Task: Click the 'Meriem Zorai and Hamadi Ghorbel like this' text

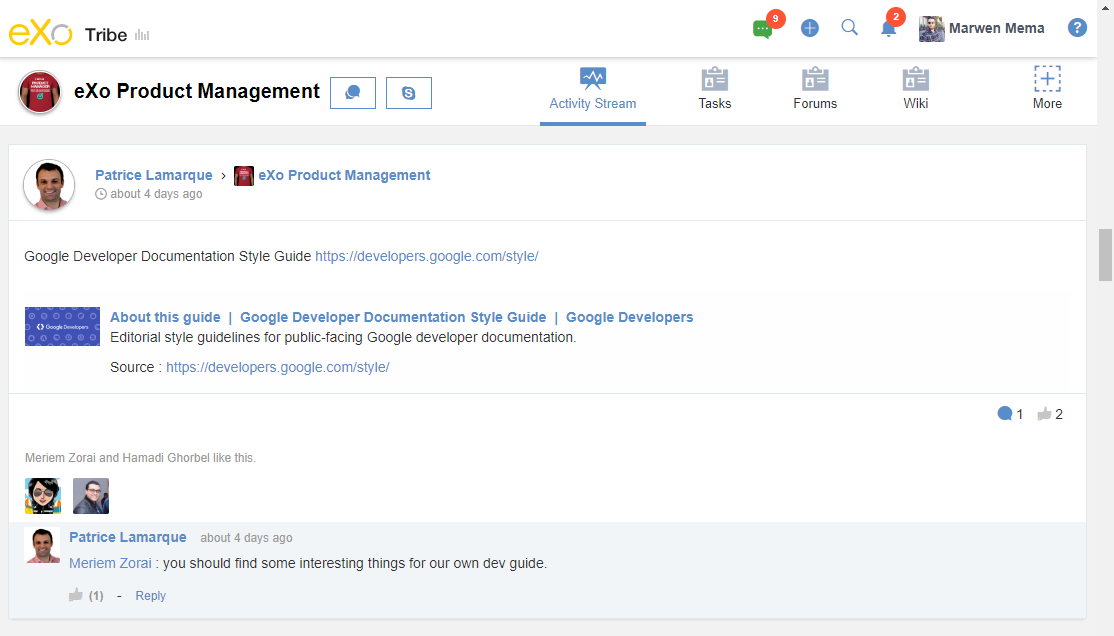Action: click(140, 458)
